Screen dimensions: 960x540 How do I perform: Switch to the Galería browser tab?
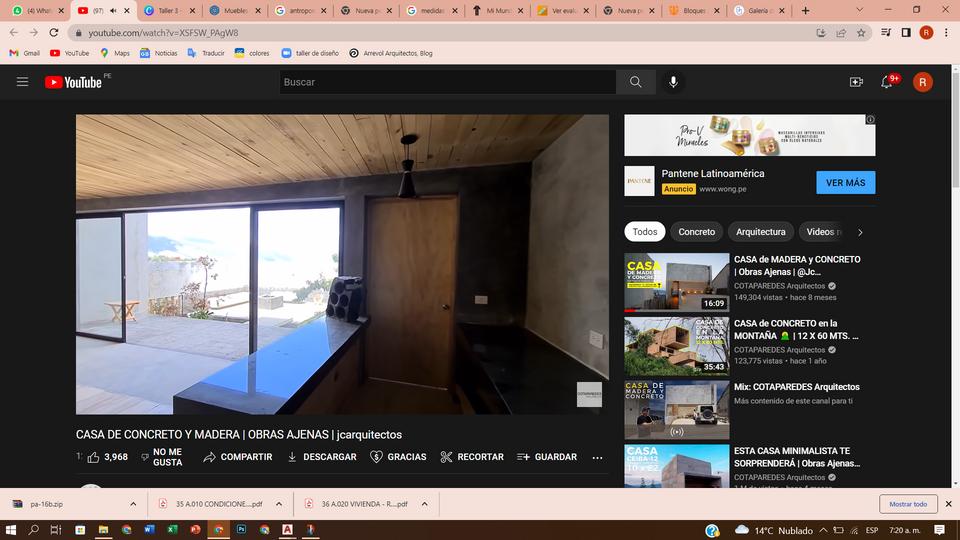(760, 10)
